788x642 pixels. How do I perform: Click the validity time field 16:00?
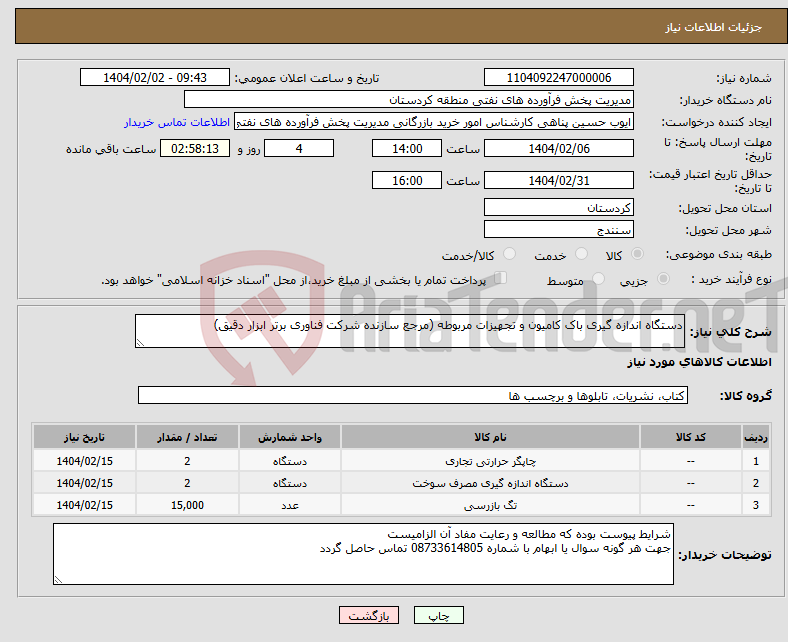(407, 180)
